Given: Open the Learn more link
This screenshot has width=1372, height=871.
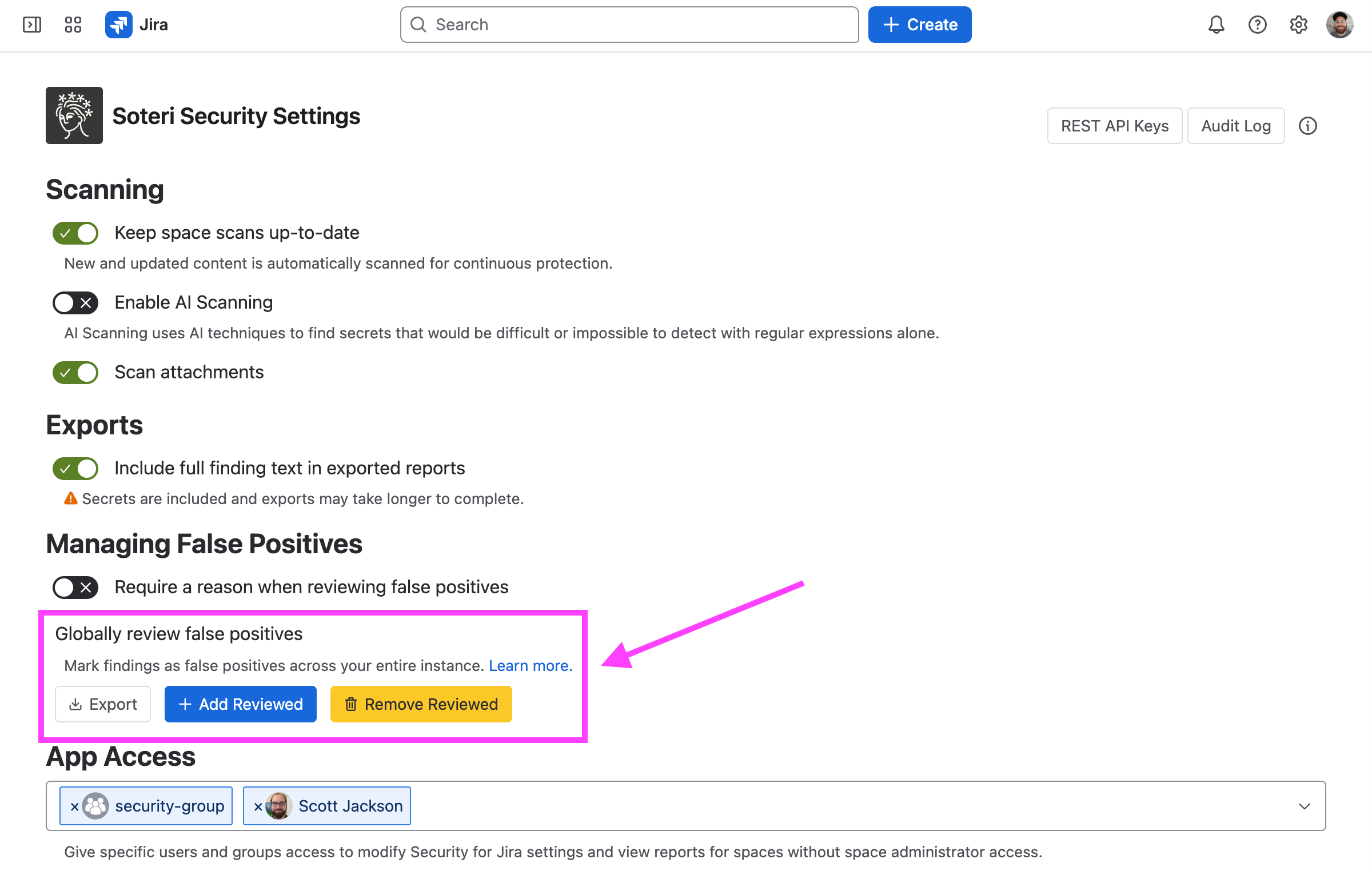Looking at the screenshot, I should [531, 666].
